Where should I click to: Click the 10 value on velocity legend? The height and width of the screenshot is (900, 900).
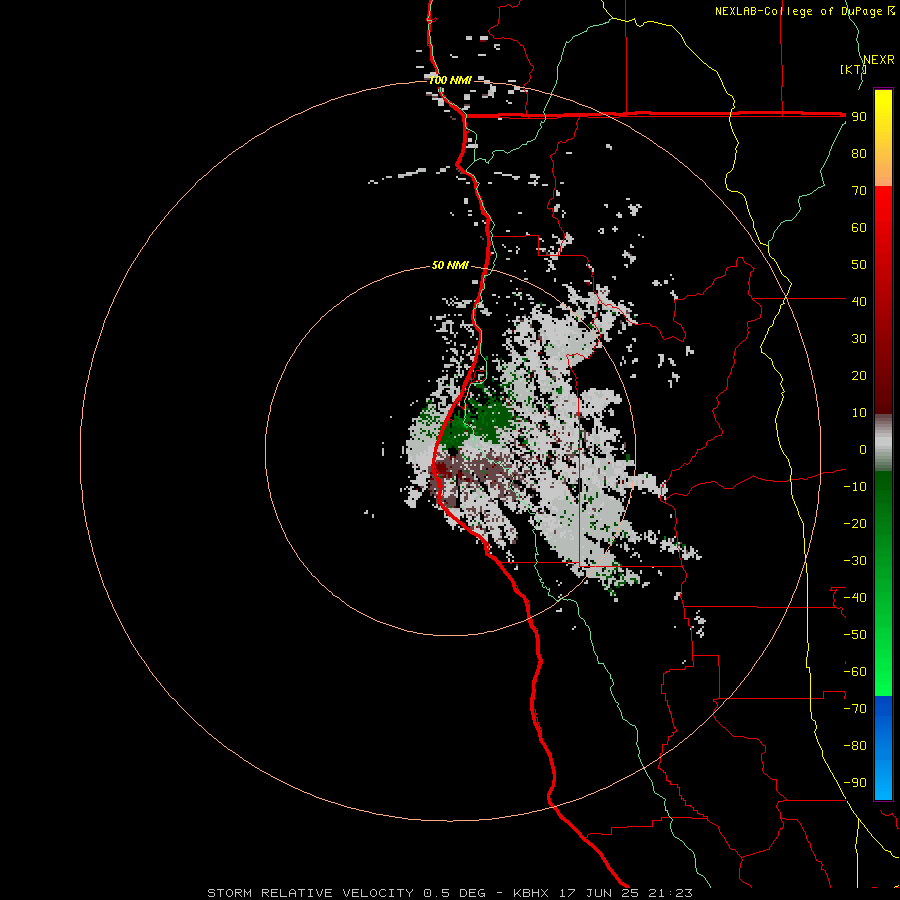coord(859,413)
